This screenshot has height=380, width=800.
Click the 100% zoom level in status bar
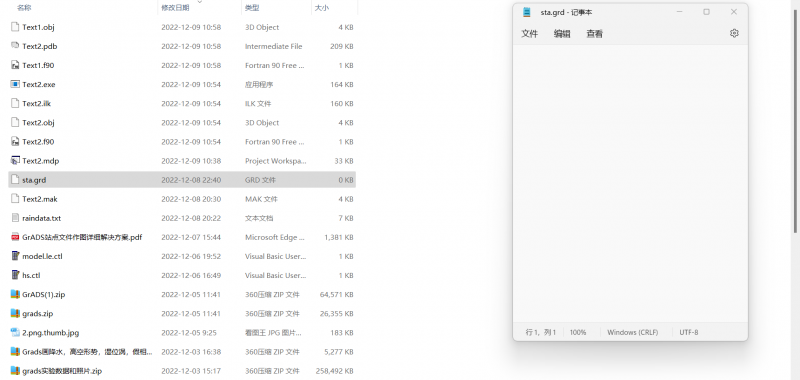pos(578,332)
